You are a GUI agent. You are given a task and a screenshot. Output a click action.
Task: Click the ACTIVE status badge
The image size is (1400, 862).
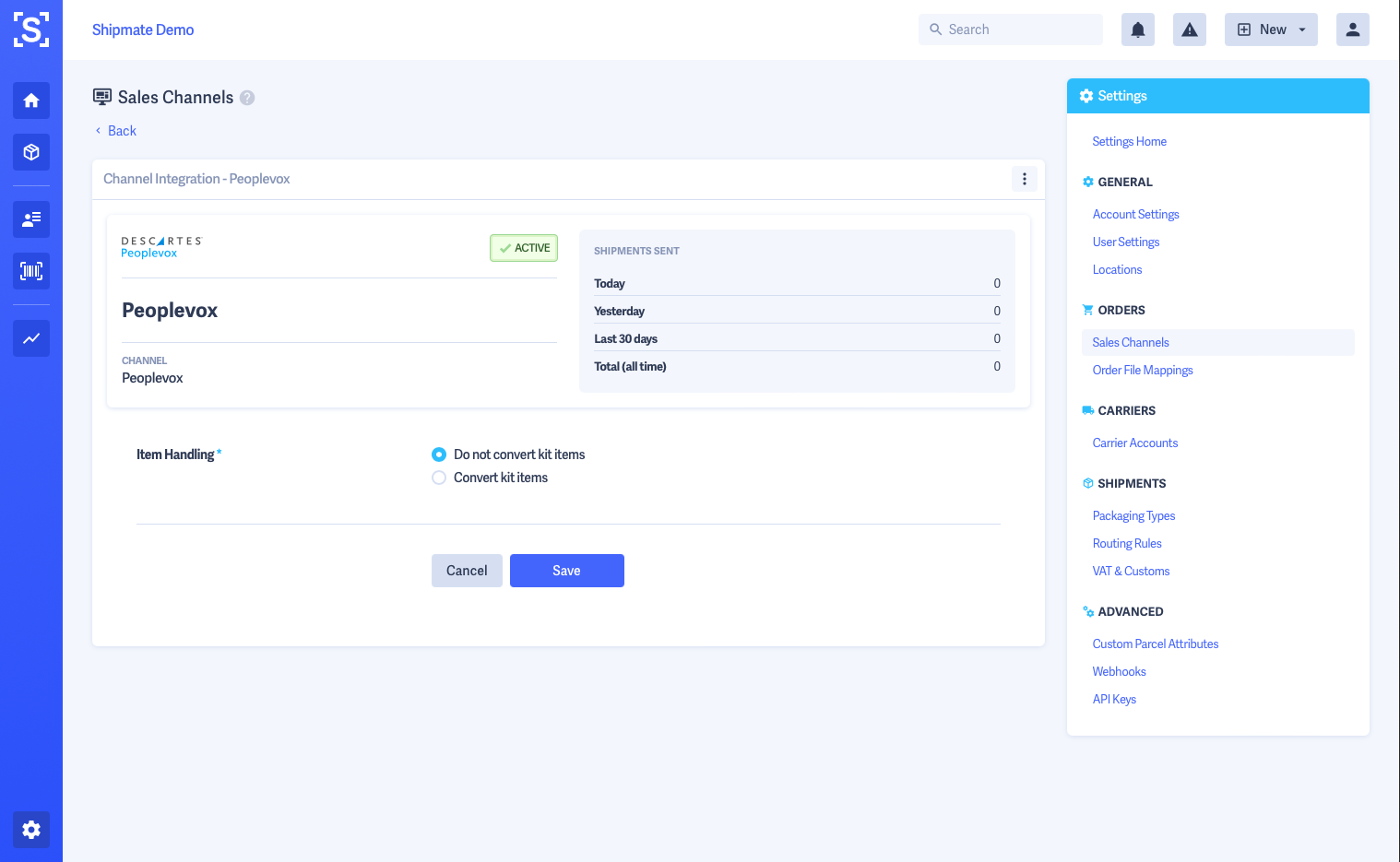(524, 248)
